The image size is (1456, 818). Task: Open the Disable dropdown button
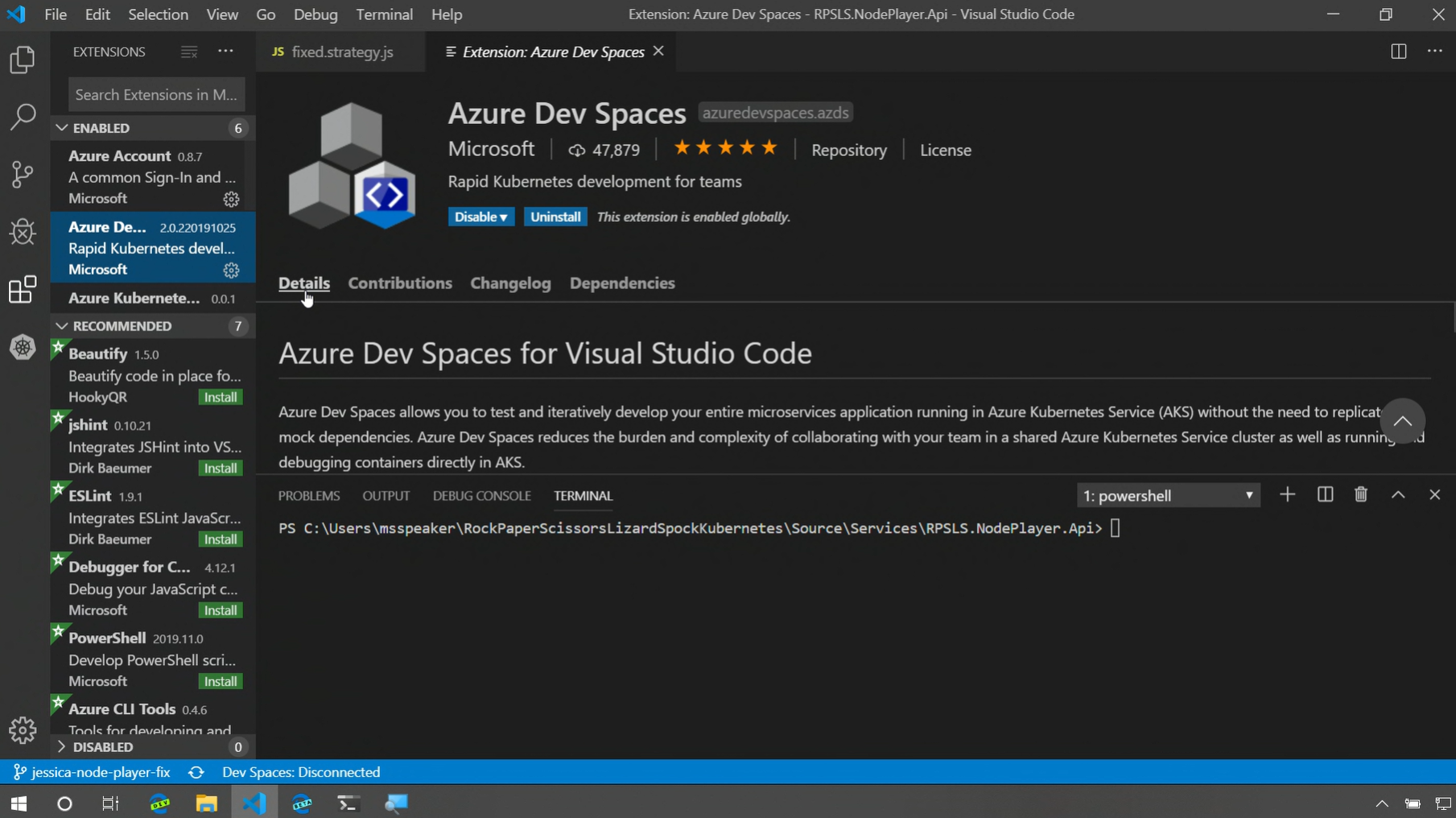[481, 217]
